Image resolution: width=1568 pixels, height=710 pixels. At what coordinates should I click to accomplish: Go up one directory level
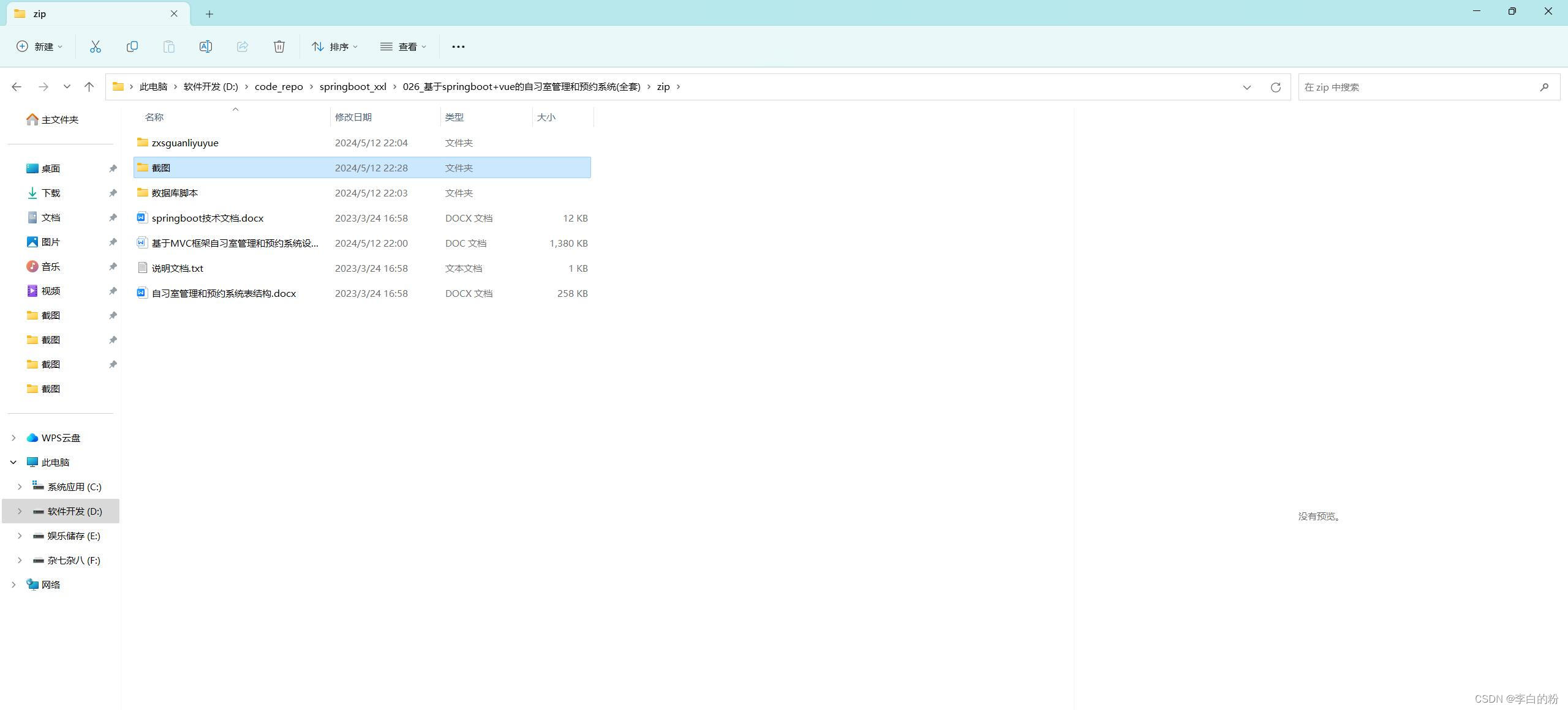[x=89, y=87]
